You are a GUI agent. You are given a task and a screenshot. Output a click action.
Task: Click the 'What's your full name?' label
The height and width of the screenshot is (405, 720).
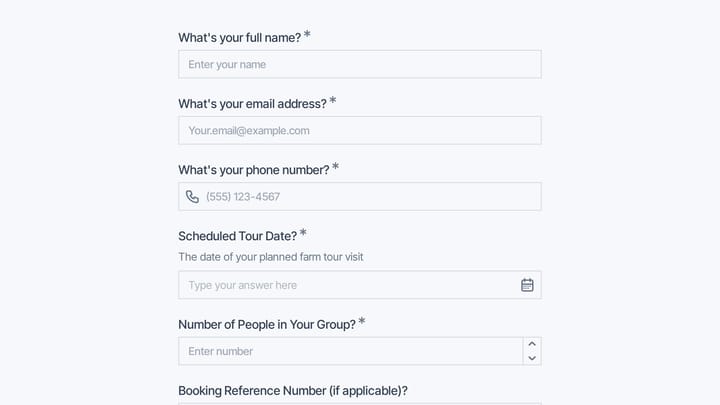(x=240, y=38)
